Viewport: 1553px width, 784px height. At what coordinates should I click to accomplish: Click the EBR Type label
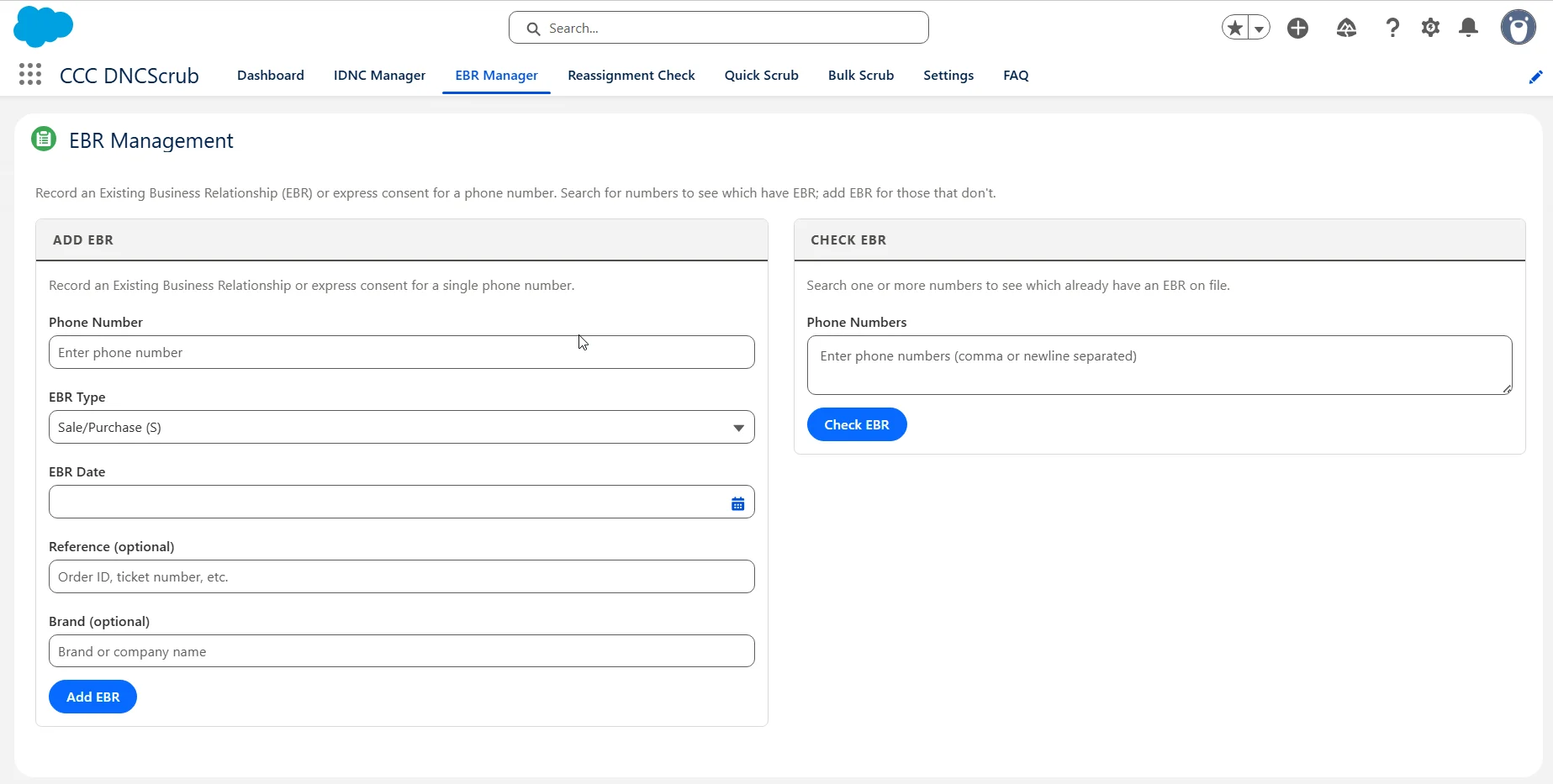pos(77,397)
